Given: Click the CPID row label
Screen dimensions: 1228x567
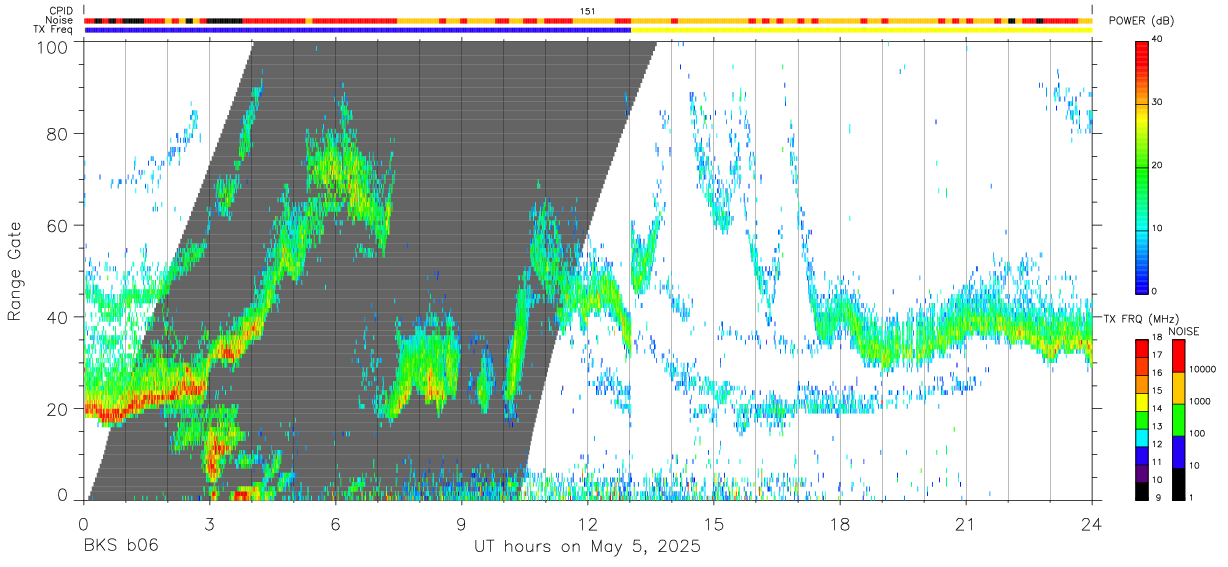Looking at the screenshot, I should point(62,11).
